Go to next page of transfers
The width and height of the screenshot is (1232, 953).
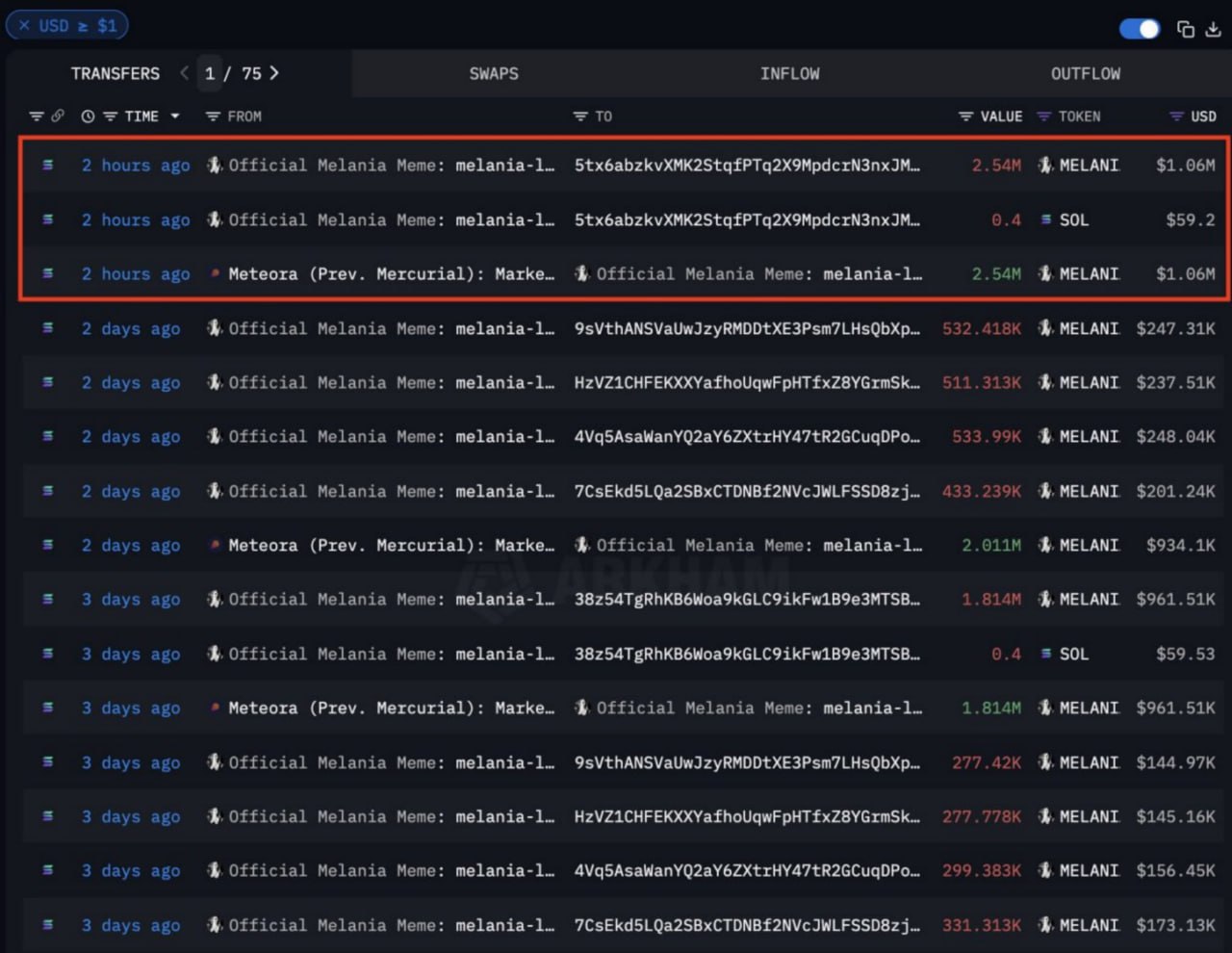click(x=274, y=73)
